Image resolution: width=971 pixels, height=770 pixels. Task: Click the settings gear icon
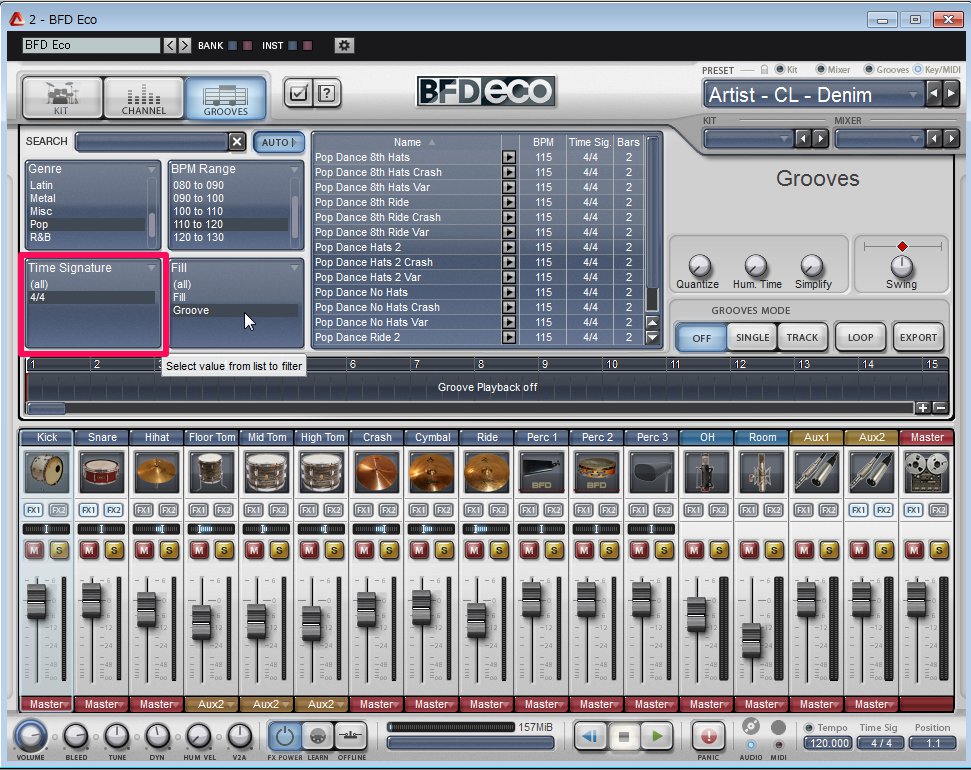(x=344, y=45)
